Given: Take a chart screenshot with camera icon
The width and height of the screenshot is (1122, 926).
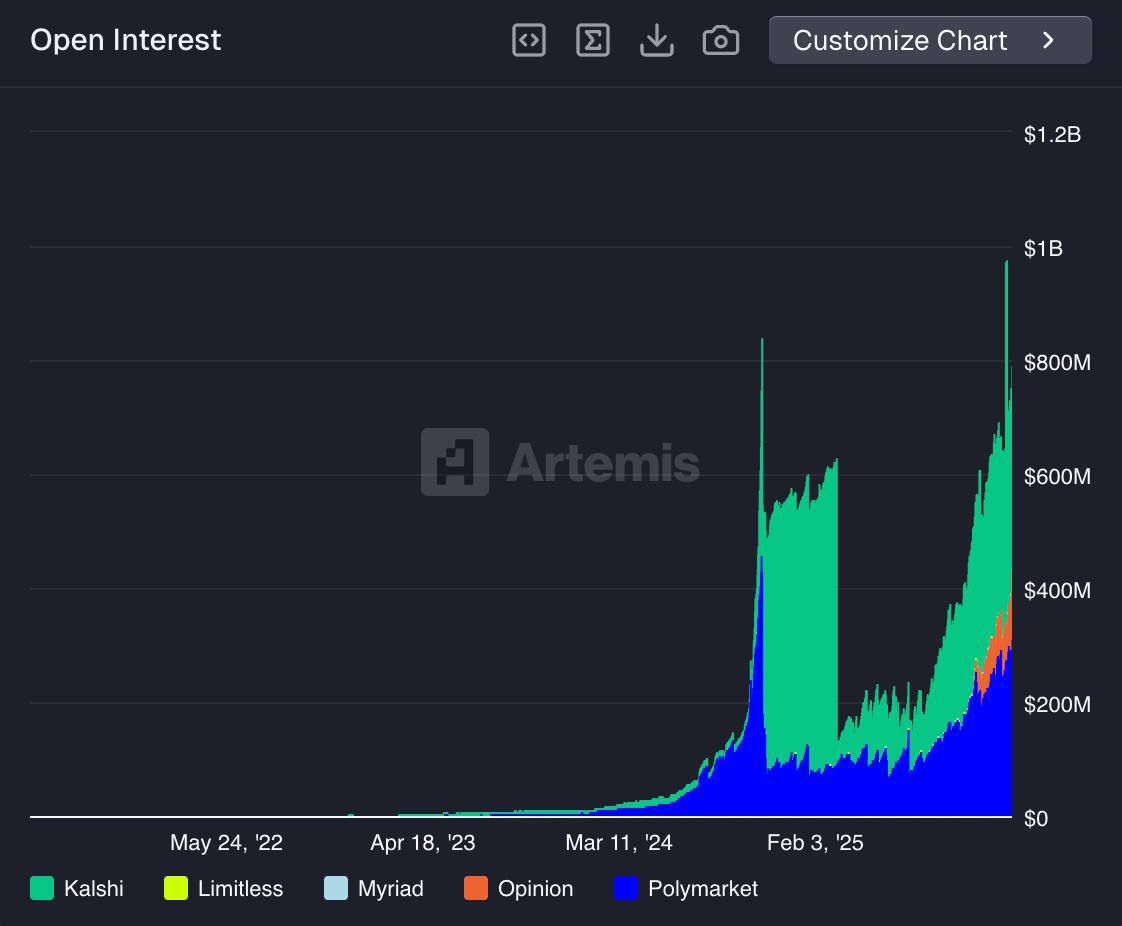Looking at the screenshot, I should click(721, 40).
